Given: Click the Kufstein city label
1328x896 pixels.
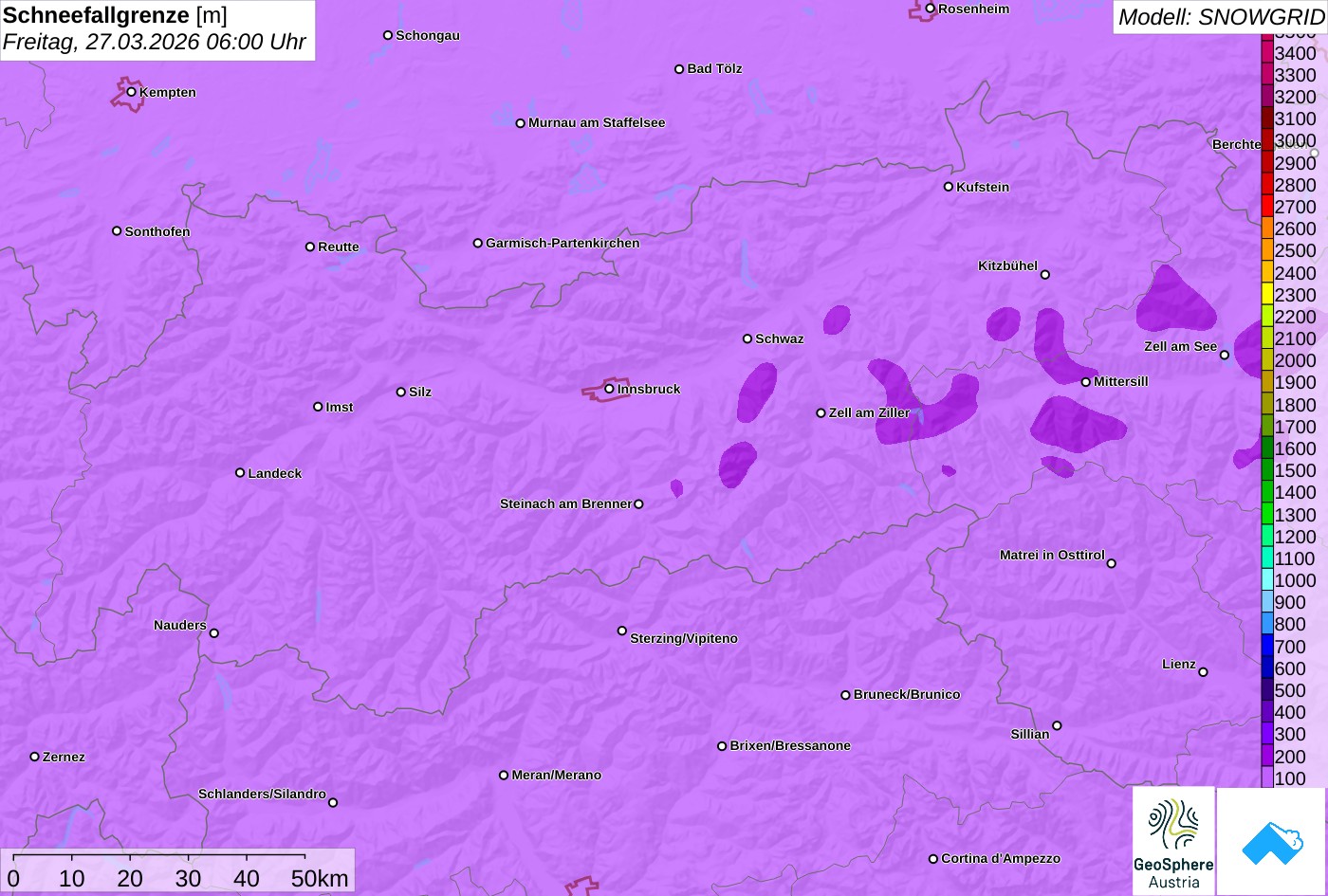Looking at the screenshot, I should coord(983,187).
